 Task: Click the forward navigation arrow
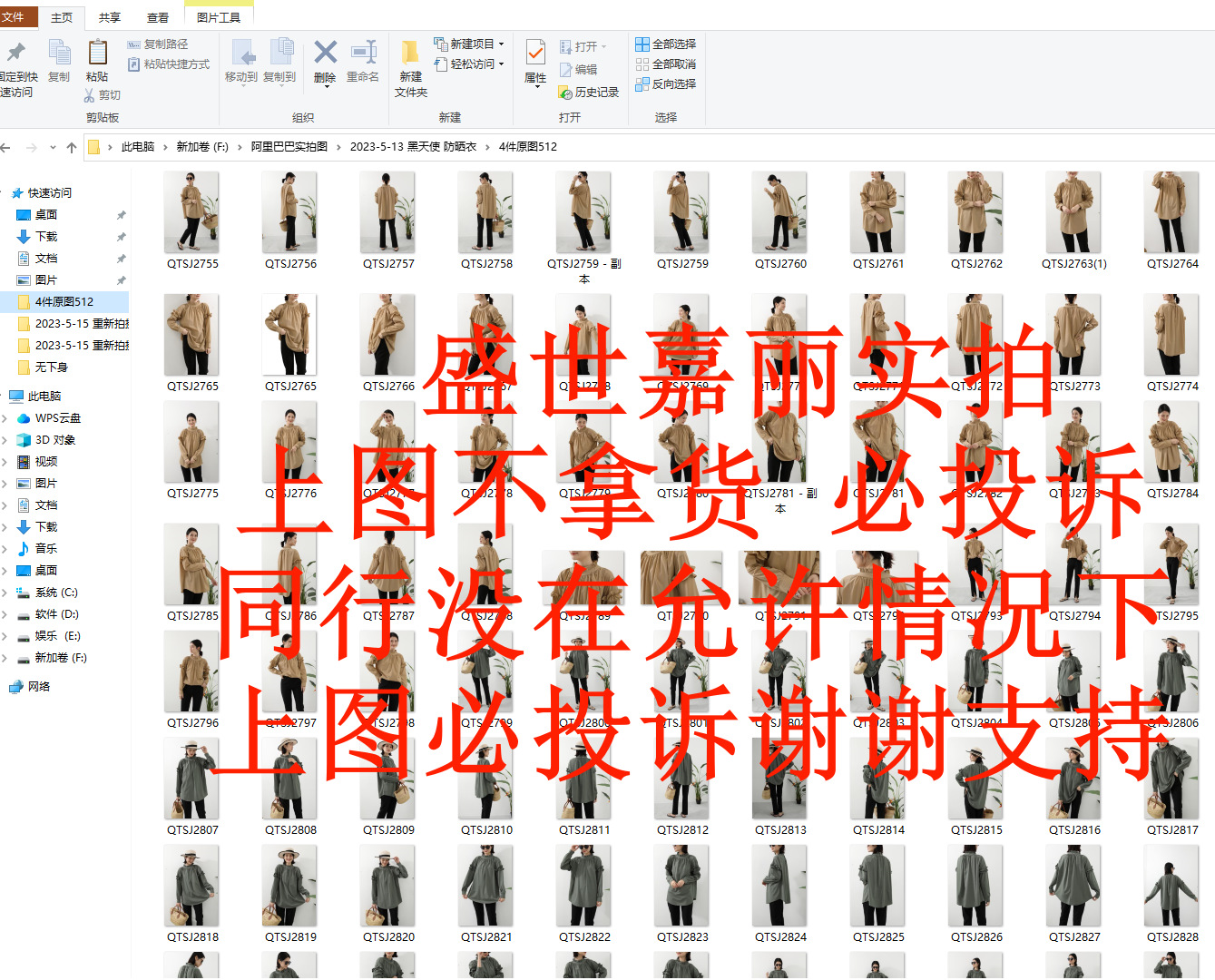click(x=32, y=147)
